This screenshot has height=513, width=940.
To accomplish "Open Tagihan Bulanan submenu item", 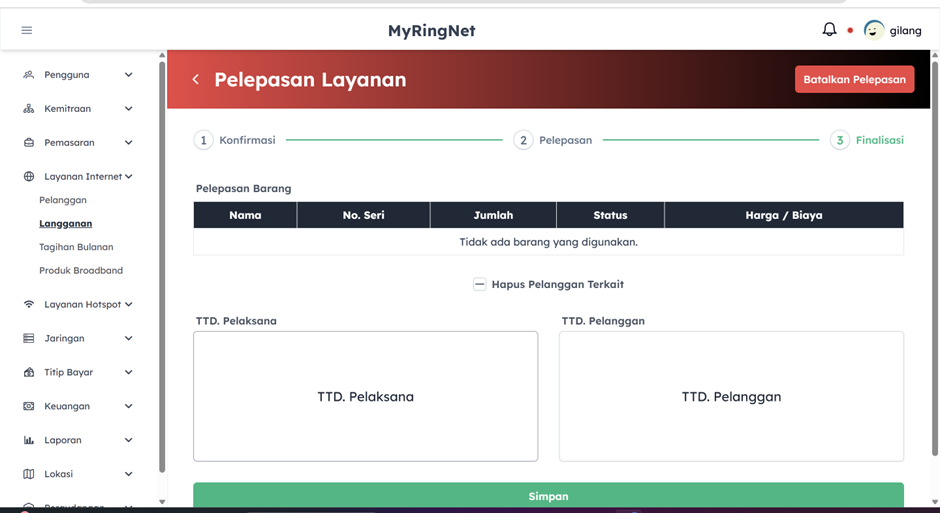I will [x=76, y=247].
